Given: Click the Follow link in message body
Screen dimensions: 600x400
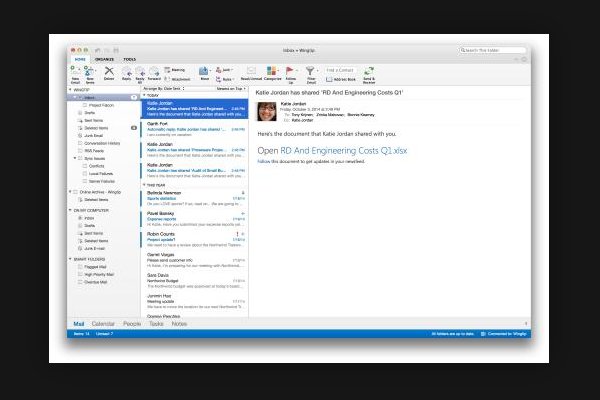Looking at the screenshot, I should point(264,162).
